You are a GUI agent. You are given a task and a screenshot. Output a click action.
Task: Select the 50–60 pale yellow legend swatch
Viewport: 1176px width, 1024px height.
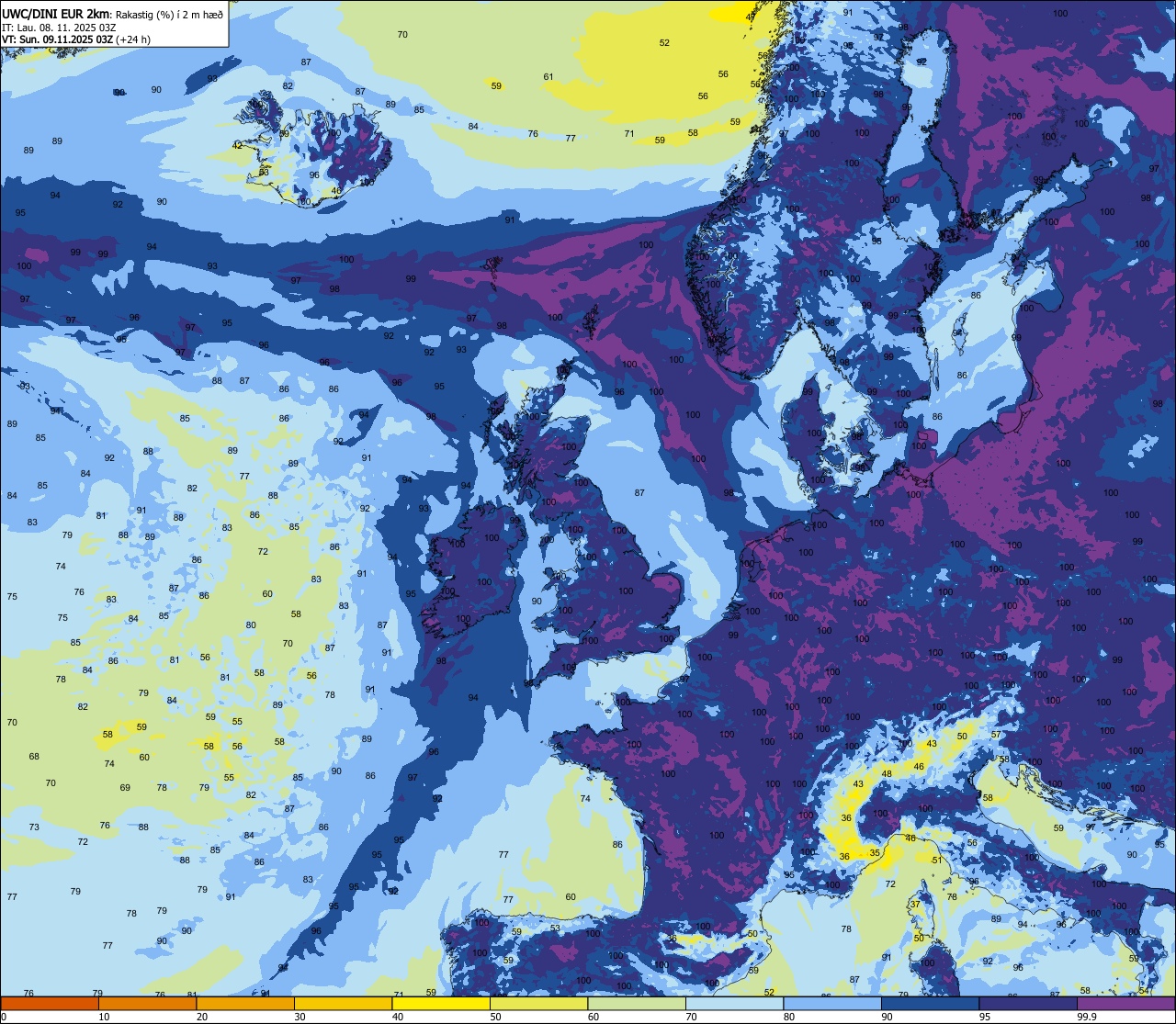pyautogui.click(x=538, y=1003)
